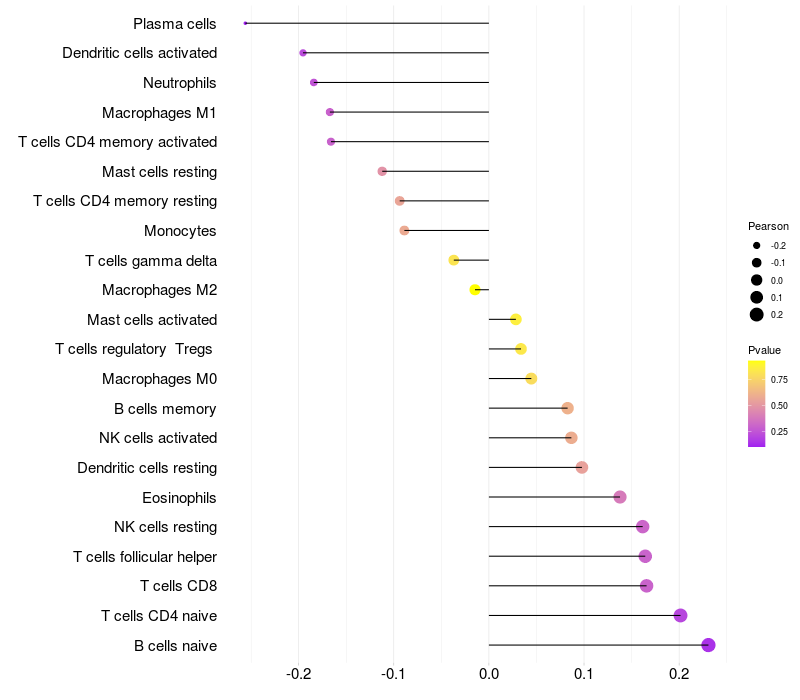
Task: Click the 0.2 Pearson size legend circle
Action: [x=757, y=315]
